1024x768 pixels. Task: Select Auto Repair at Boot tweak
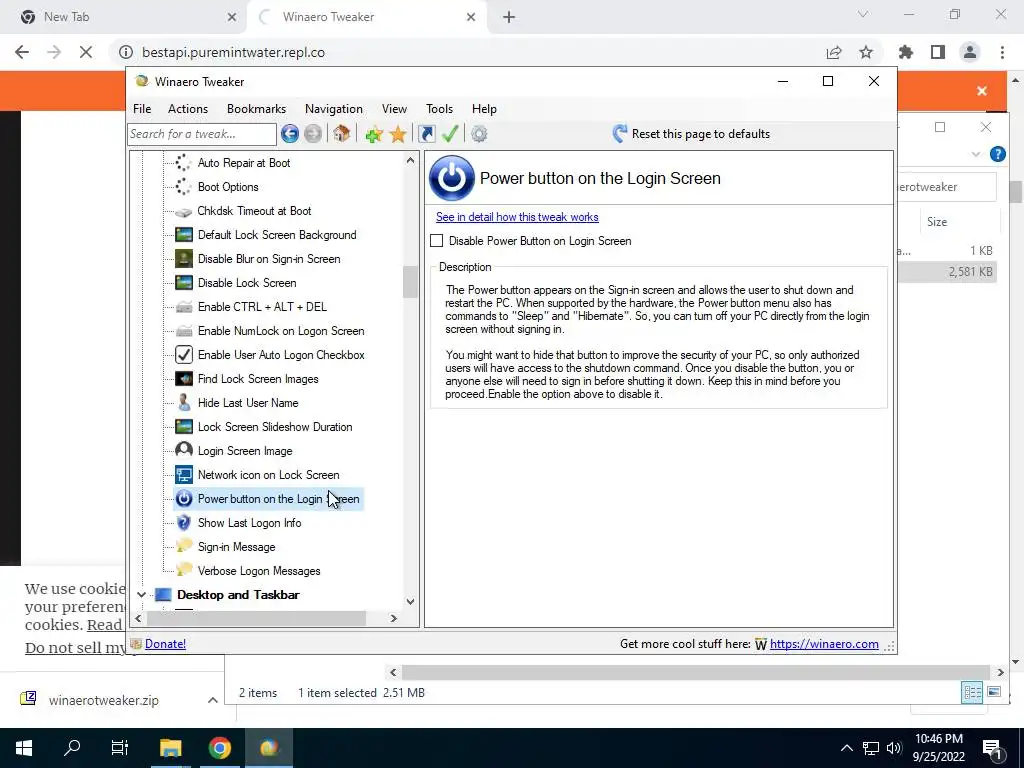244,163
